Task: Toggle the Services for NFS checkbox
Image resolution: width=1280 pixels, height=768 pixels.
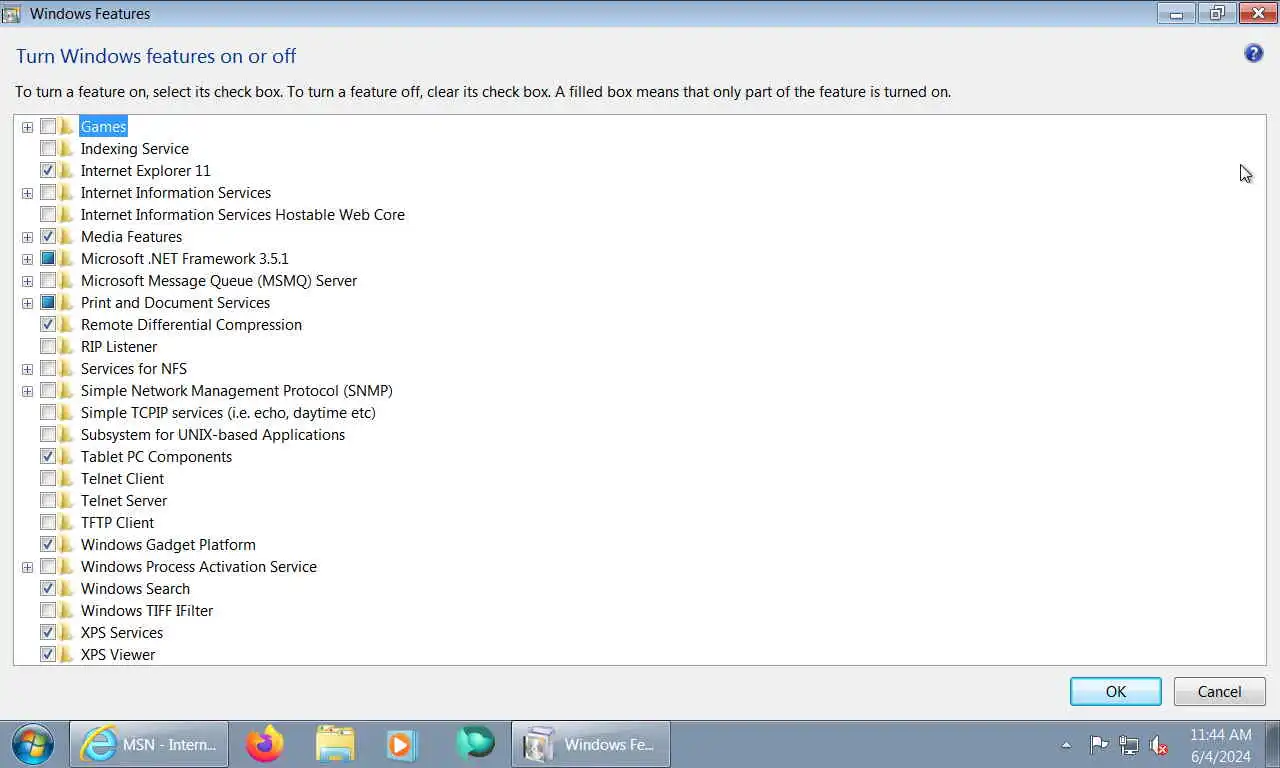Action: tap(48, 369)
